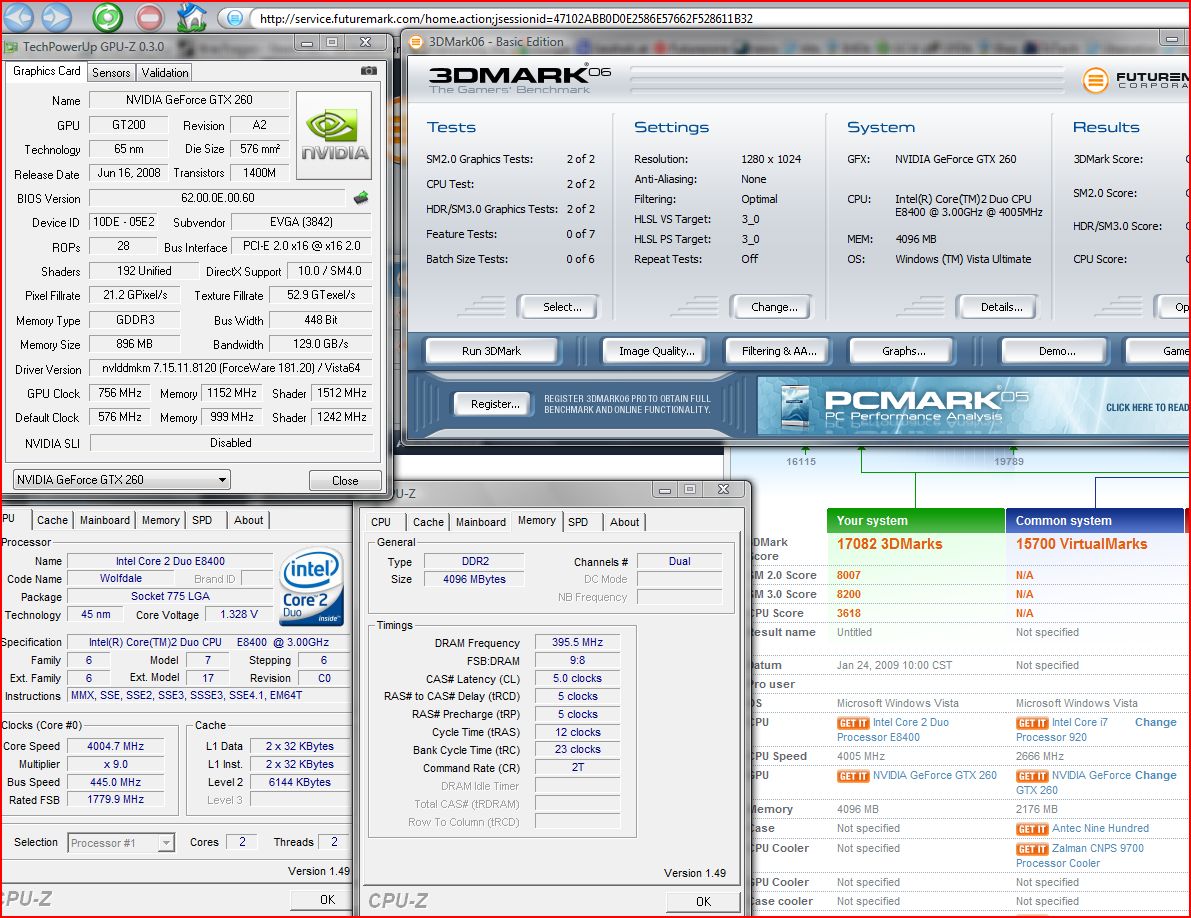Click GET IT badge for Your system GPU
1191x918 pixels.
point(853,776)
